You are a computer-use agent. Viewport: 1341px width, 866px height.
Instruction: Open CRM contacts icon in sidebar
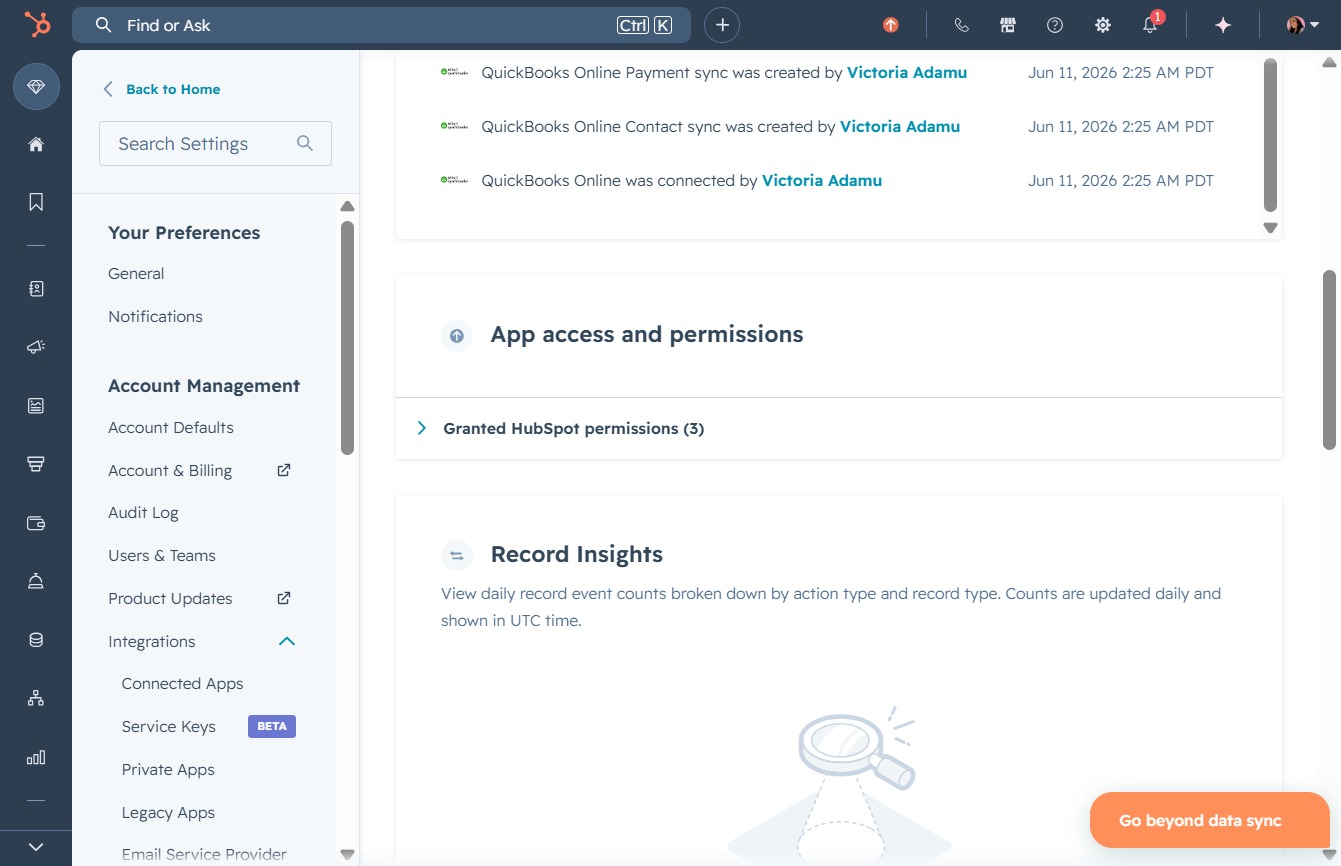pyautogui.click(x=36, y=289)
